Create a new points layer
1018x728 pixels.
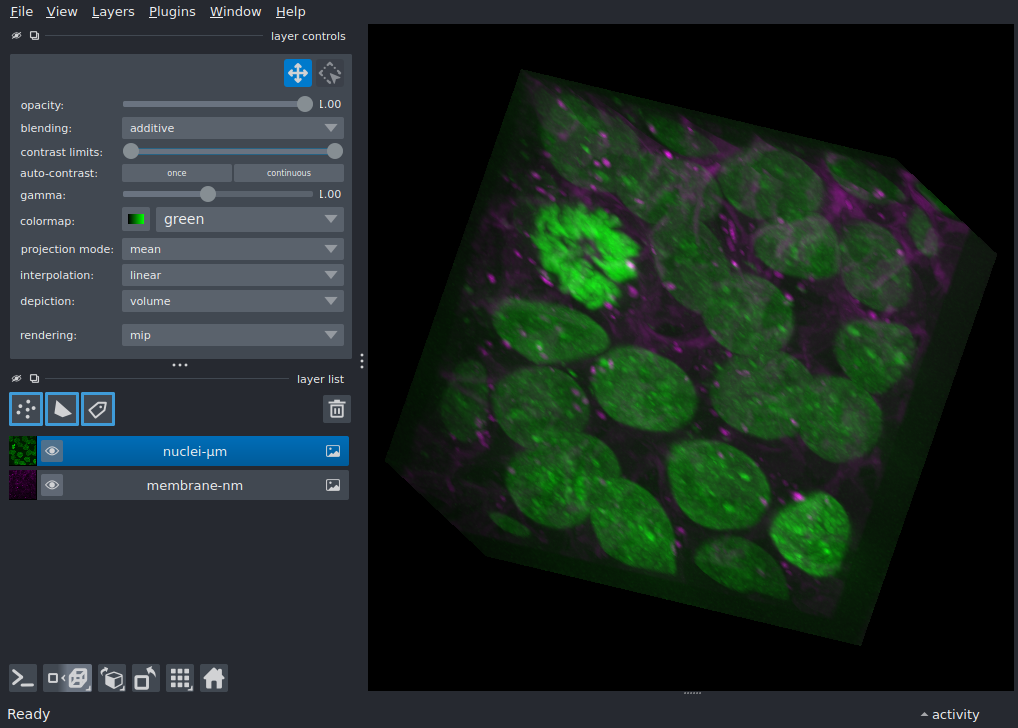(x=26, y=408)
